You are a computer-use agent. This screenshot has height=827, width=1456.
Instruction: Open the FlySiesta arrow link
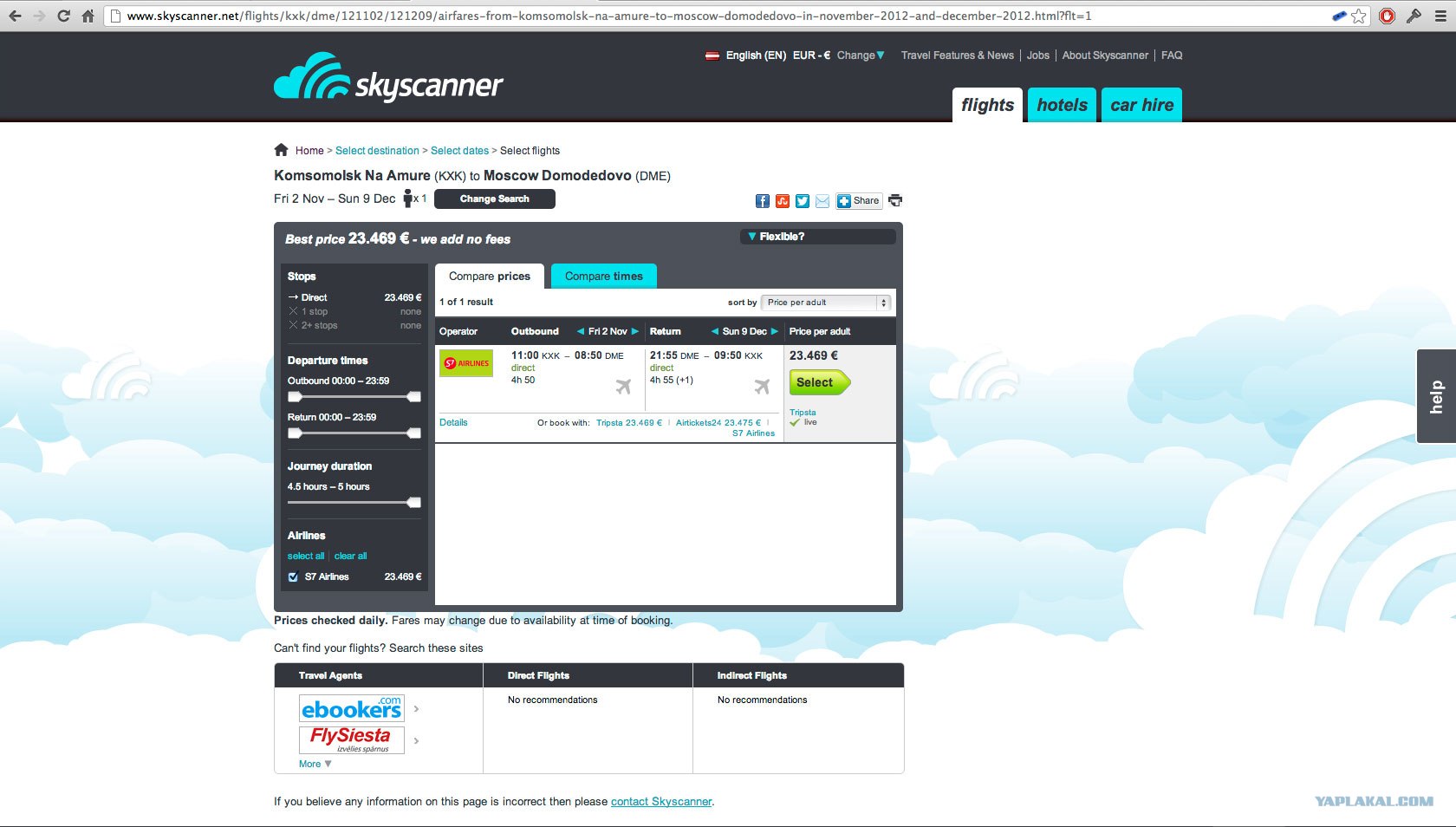click(416, 741)
